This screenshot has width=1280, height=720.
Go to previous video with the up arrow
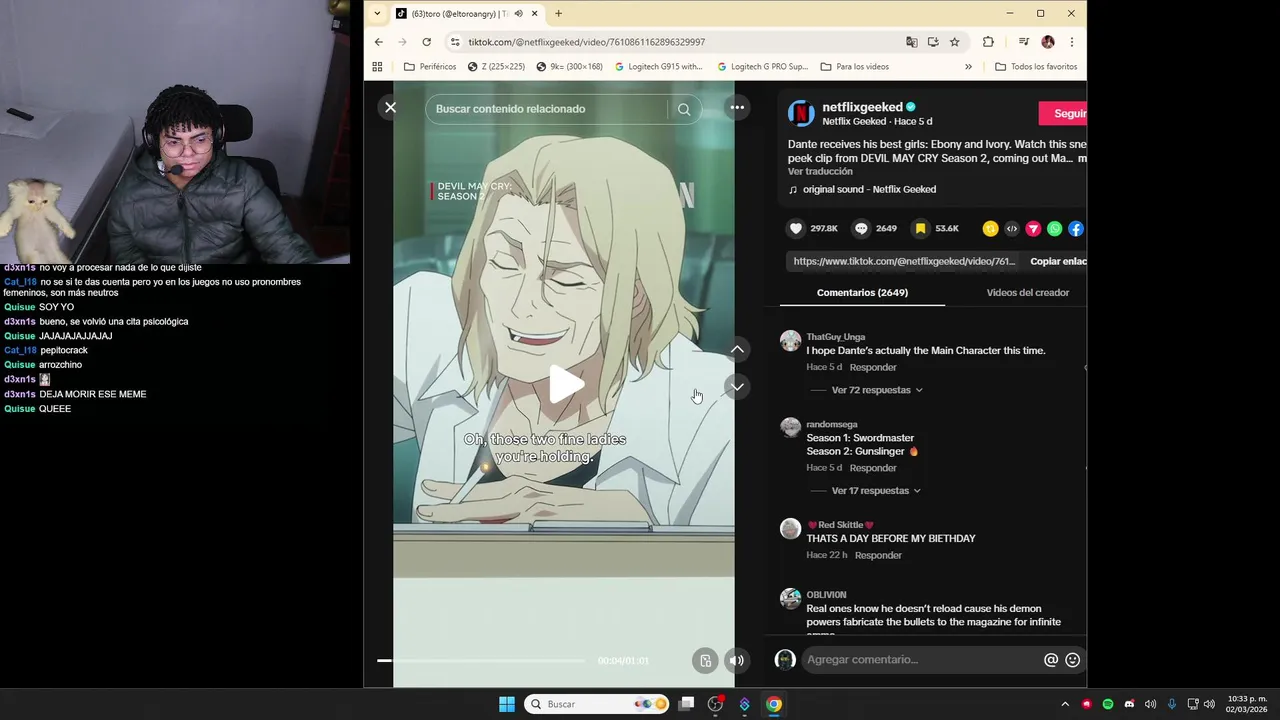tap(737, 349)
